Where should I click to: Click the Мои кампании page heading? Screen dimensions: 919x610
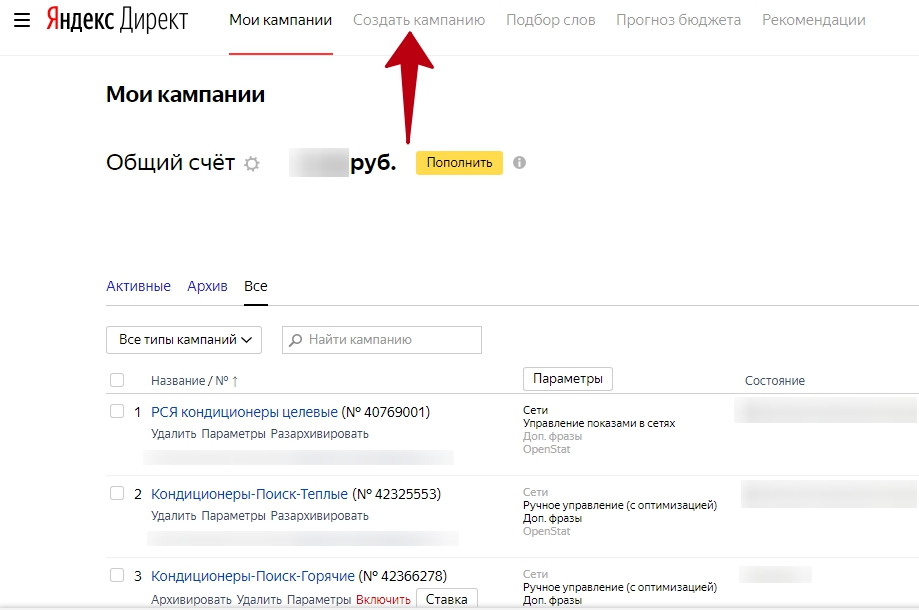[185, 94]
